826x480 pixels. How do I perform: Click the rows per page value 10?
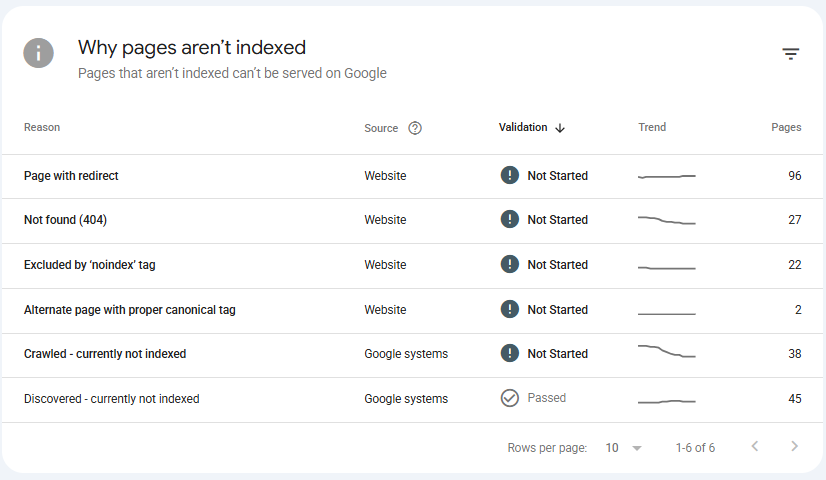pos(612,448)
